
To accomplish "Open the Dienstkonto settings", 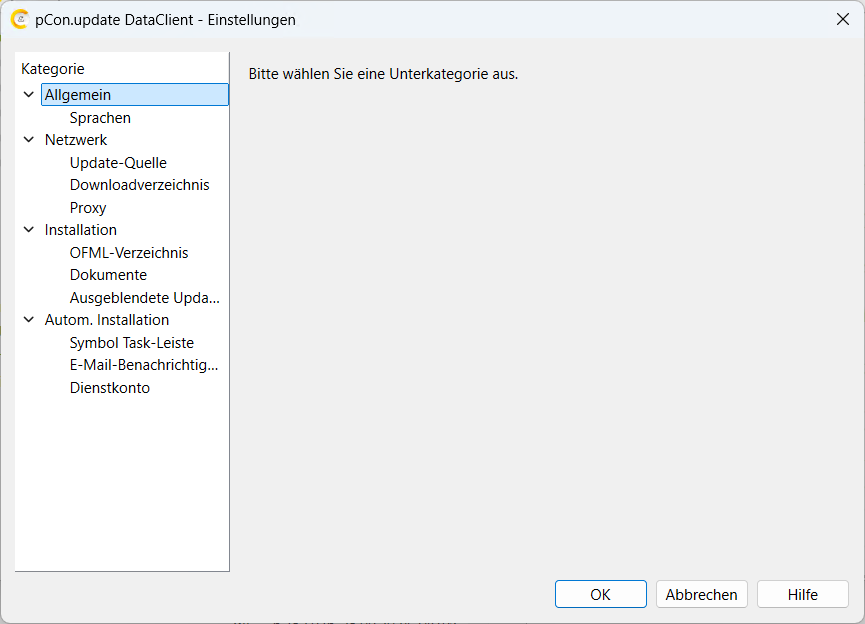I will tap(109, 388).
